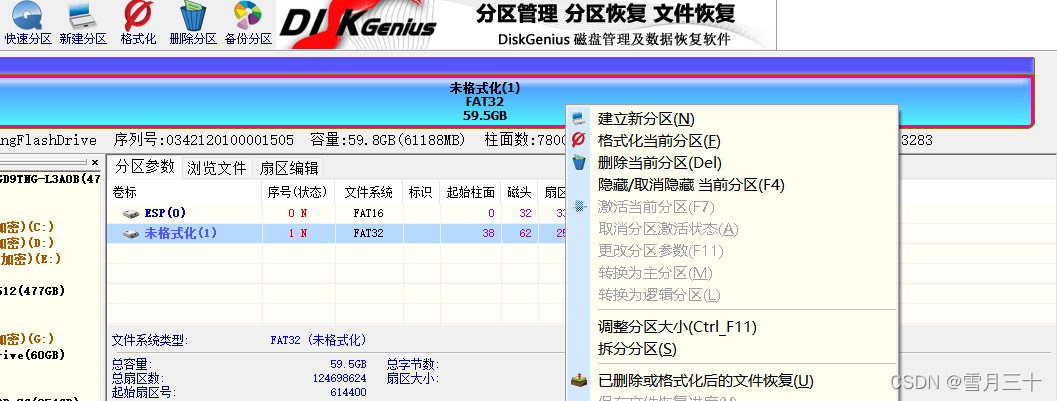Click the FAT32 cell in partition table
The height and width of the screenshot is (401, 1057).
tap(369, 234)
